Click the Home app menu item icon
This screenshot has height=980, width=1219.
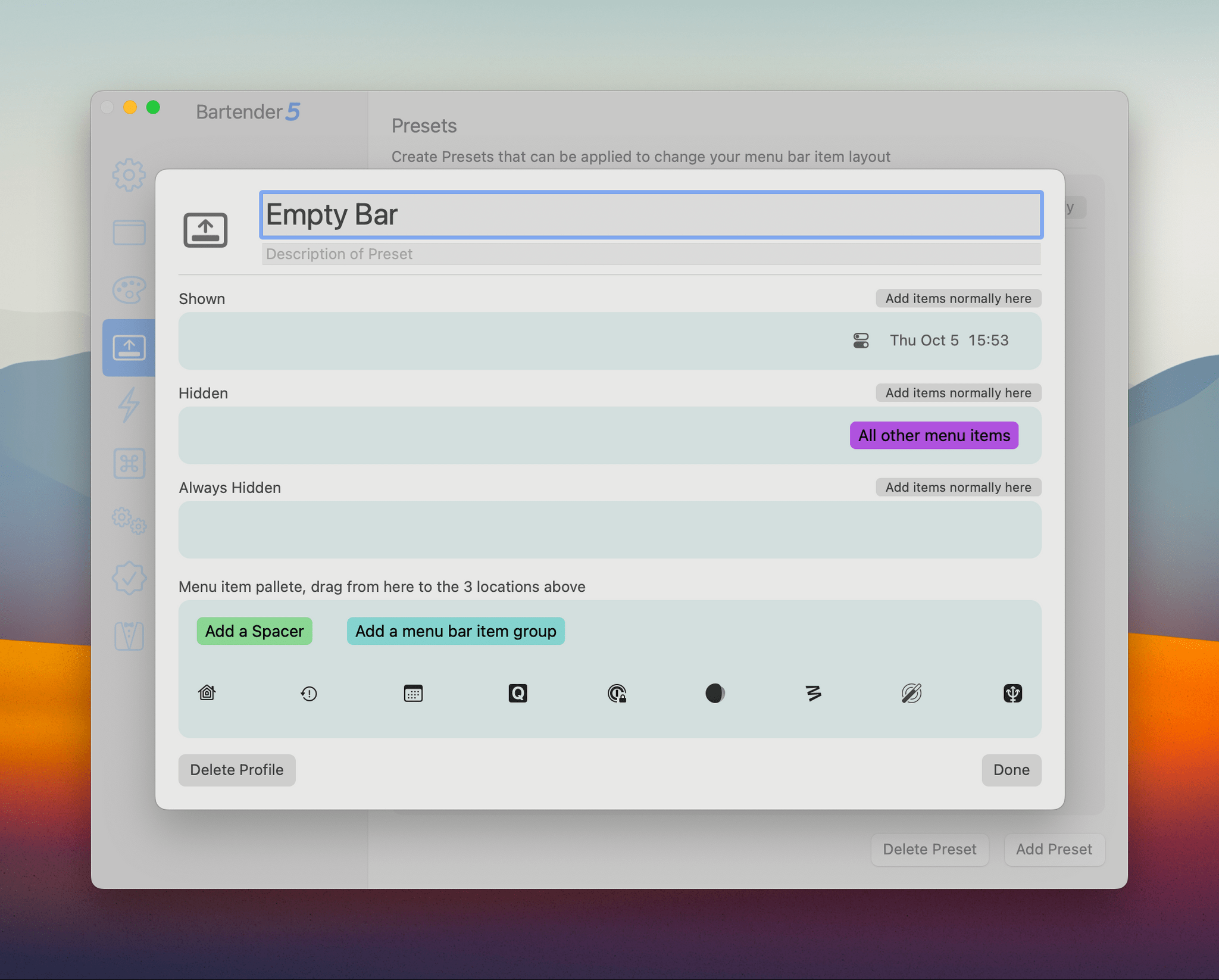click(x=207, y=693)
